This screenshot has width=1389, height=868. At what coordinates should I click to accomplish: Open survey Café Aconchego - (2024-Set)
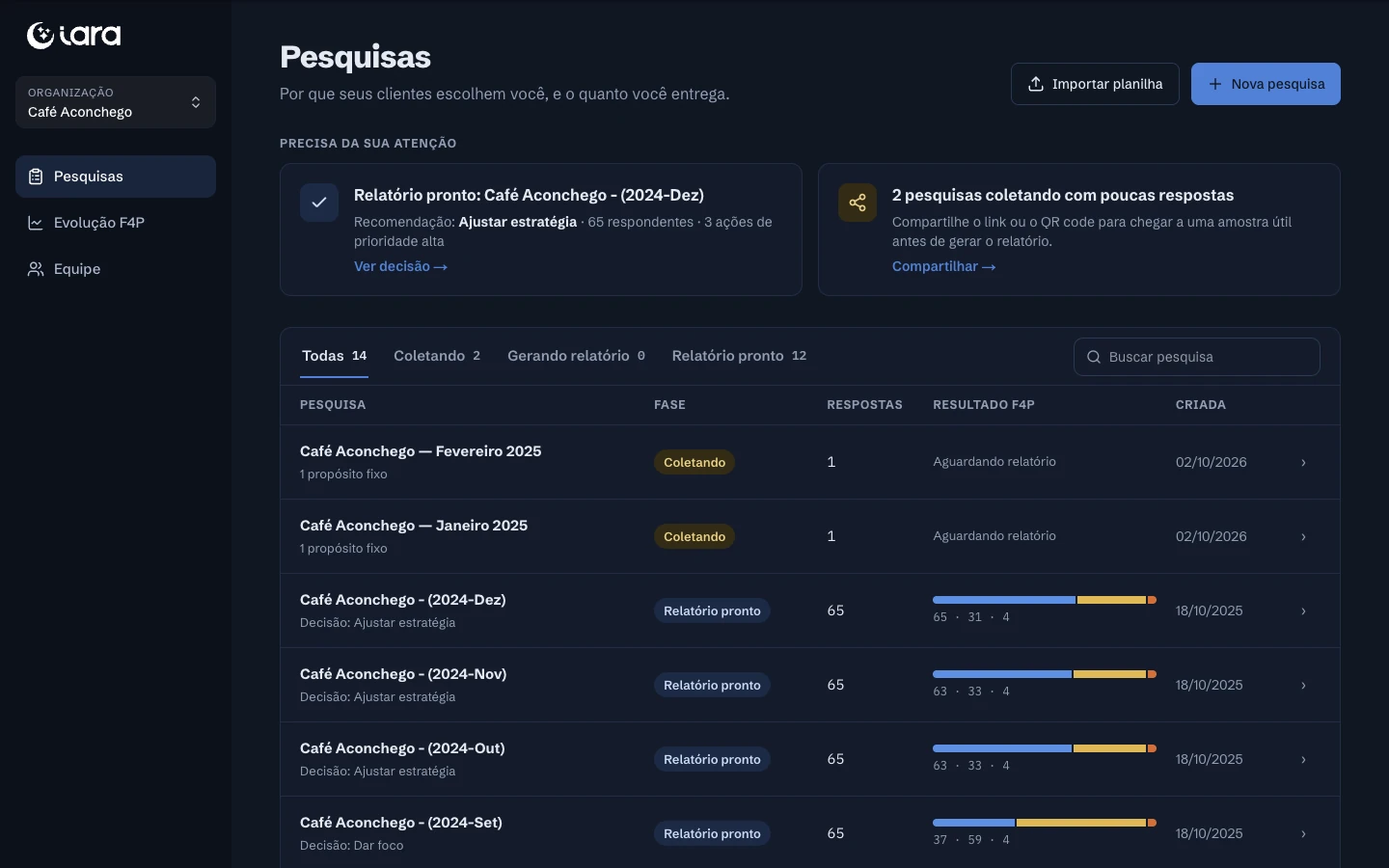pyautogui.click(x=401, y=823)
